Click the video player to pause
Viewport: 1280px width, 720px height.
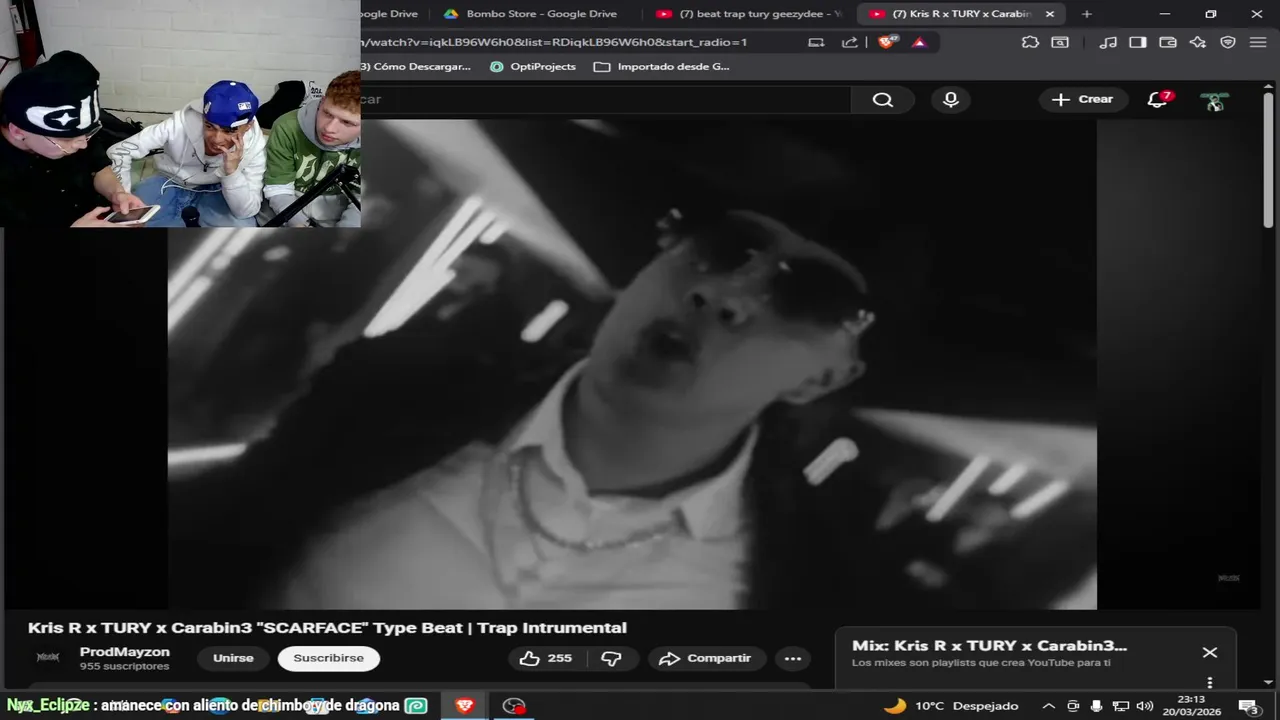[632, 364]
